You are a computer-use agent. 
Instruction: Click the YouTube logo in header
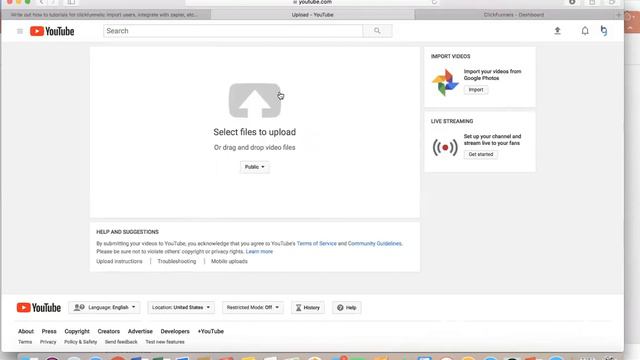click(52, 31)
